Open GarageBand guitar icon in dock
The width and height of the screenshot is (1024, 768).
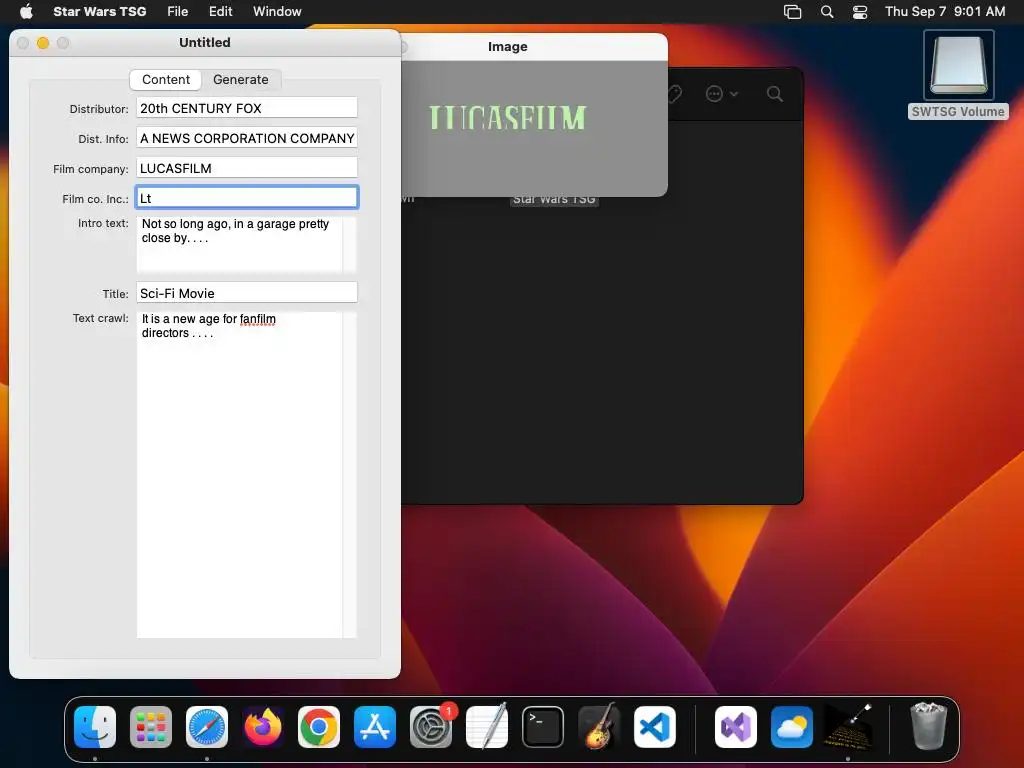[599, 726]
